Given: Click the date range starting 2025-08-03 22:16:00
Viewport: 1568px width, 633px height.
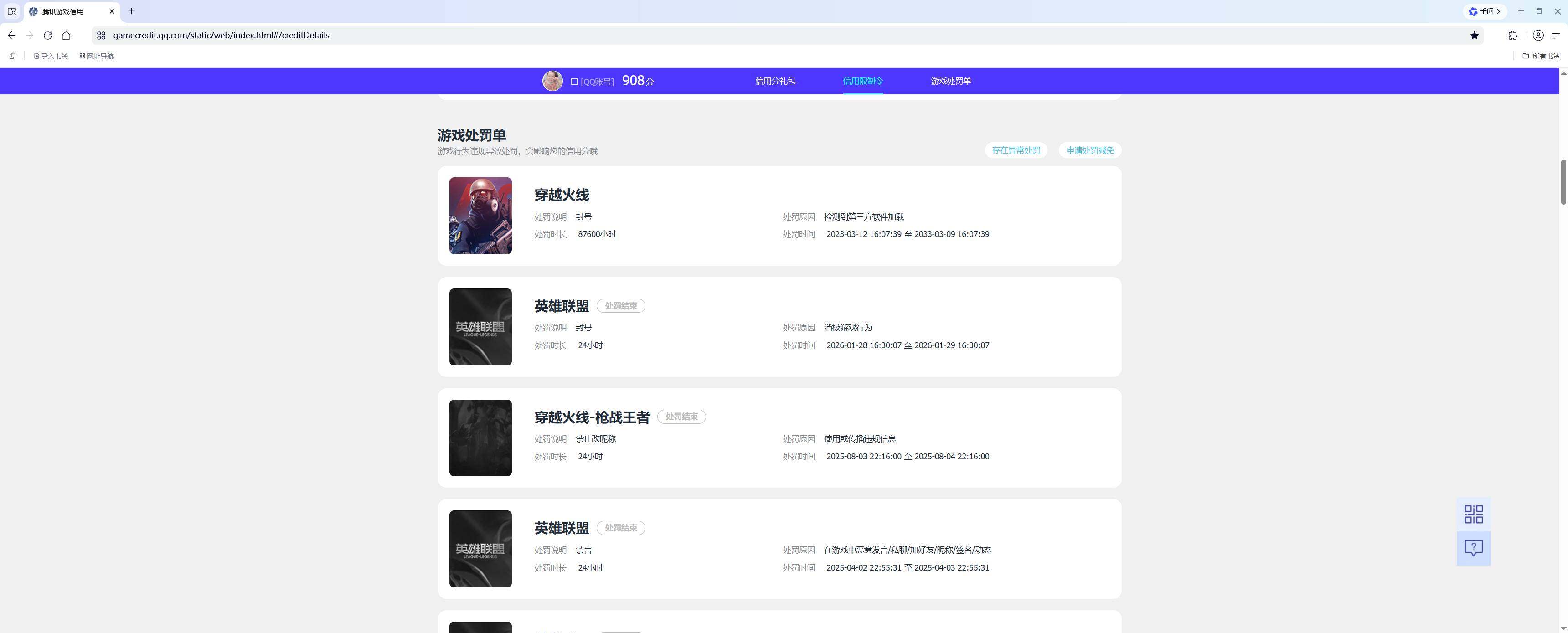Looking at the screenshot, I should coord(908,457).
